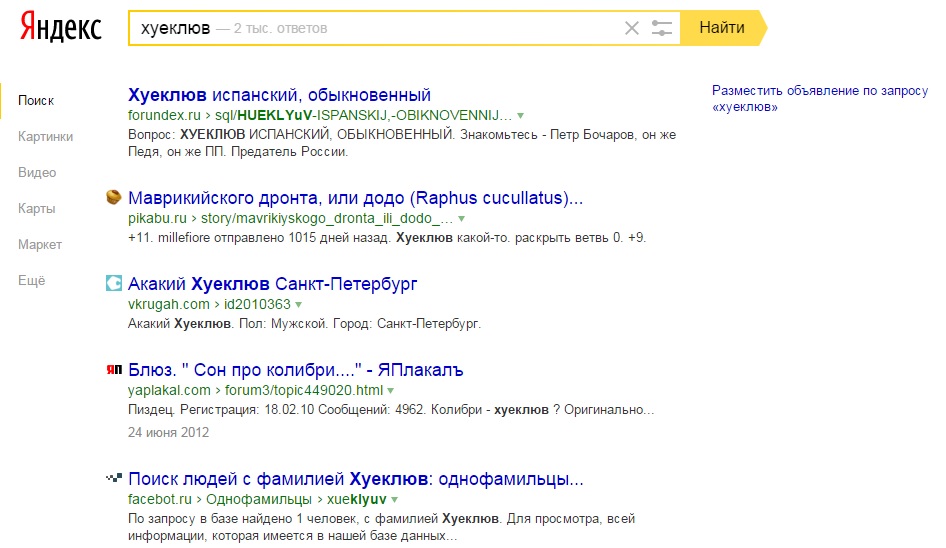Click the vkrugah.com domain link

click(x=169, y=304)
